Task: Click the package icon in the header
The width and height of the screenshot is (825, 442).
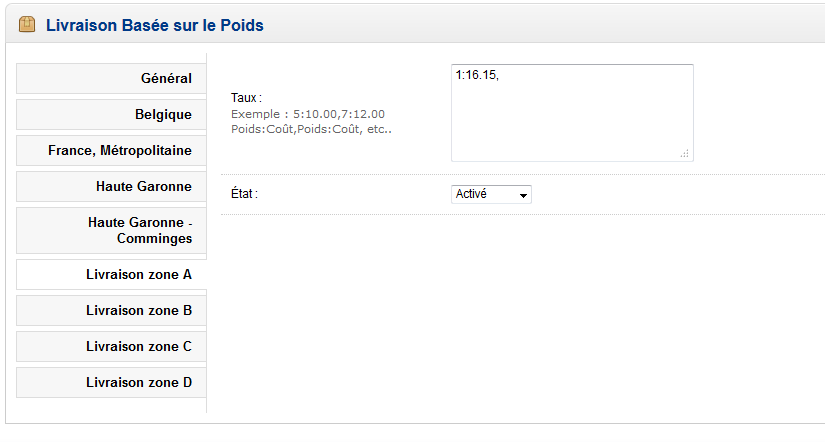Action: 27,25
